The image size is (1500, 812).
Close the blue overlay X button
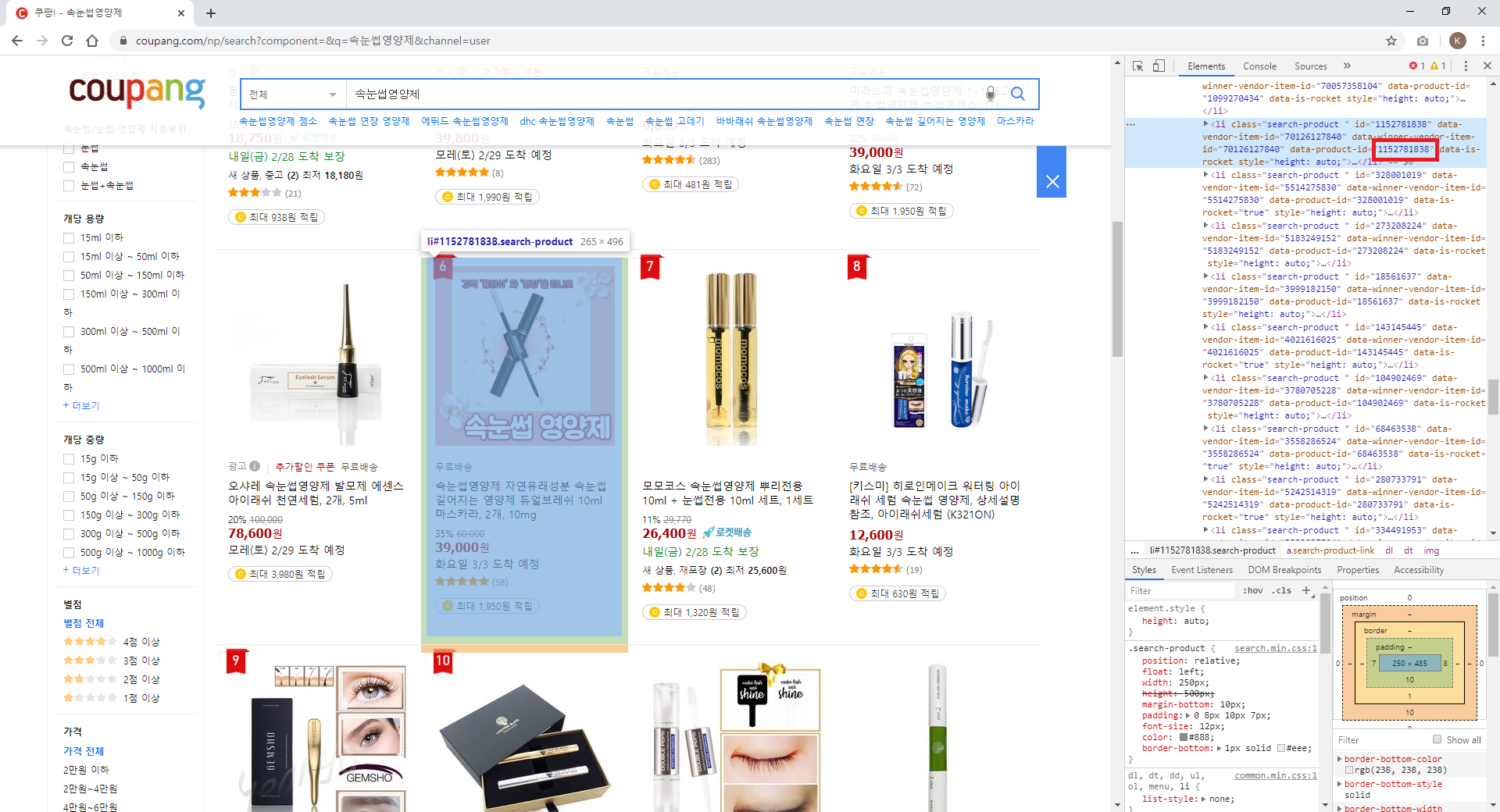click(1052, 181)
